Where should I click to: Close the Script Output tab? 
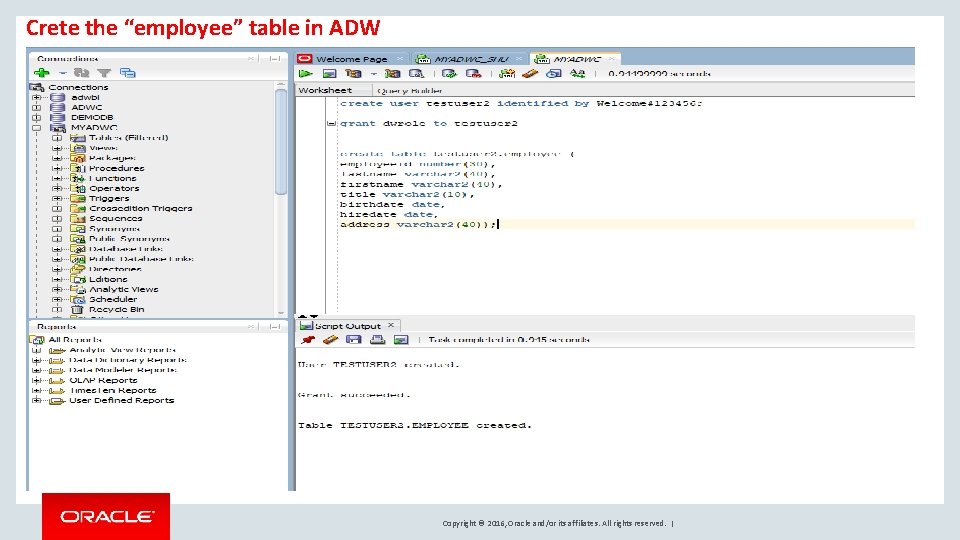(x=391, y=325)
